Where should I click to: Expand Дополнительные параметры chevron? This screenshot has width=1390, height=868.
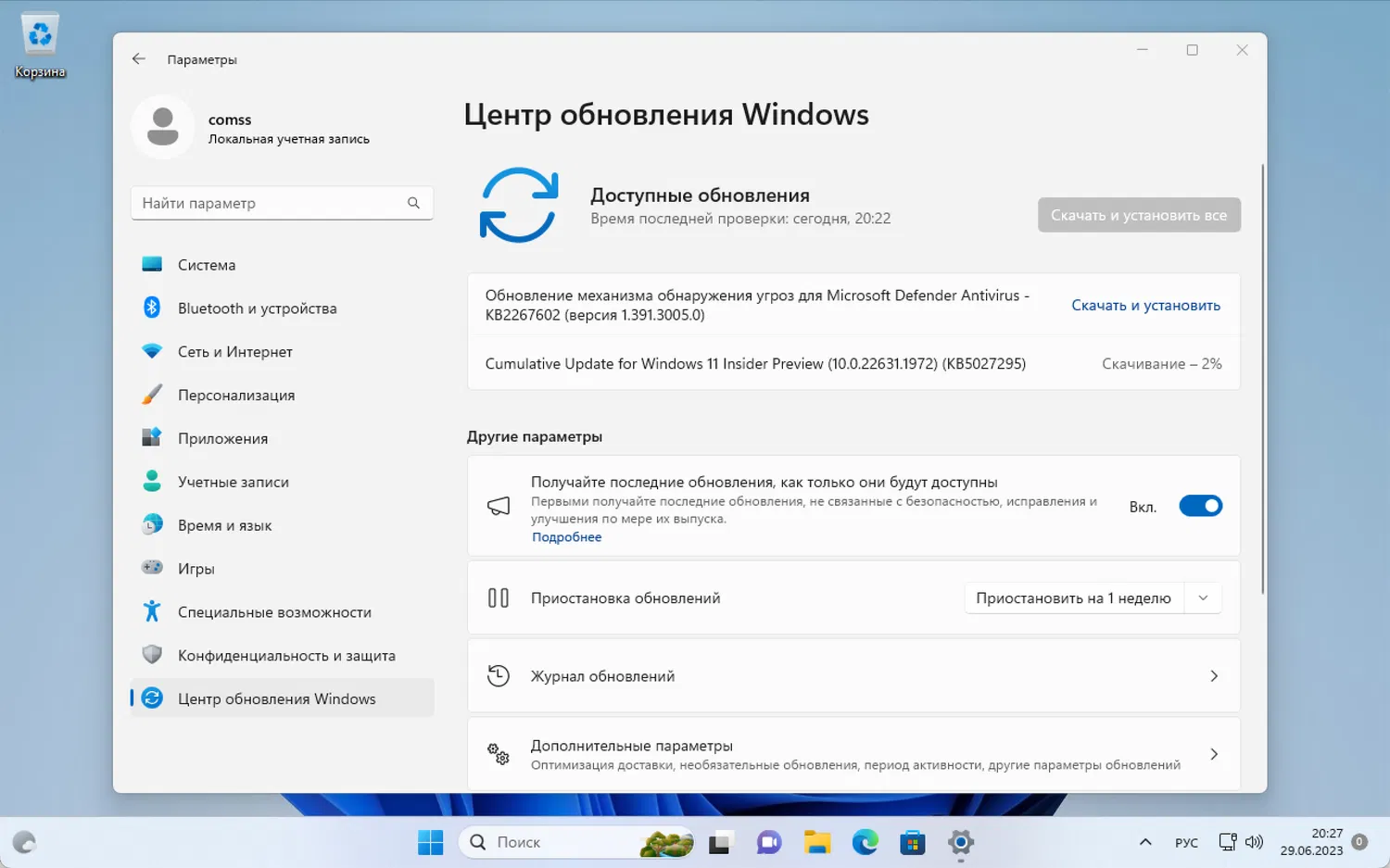[x=1214, y=754]
